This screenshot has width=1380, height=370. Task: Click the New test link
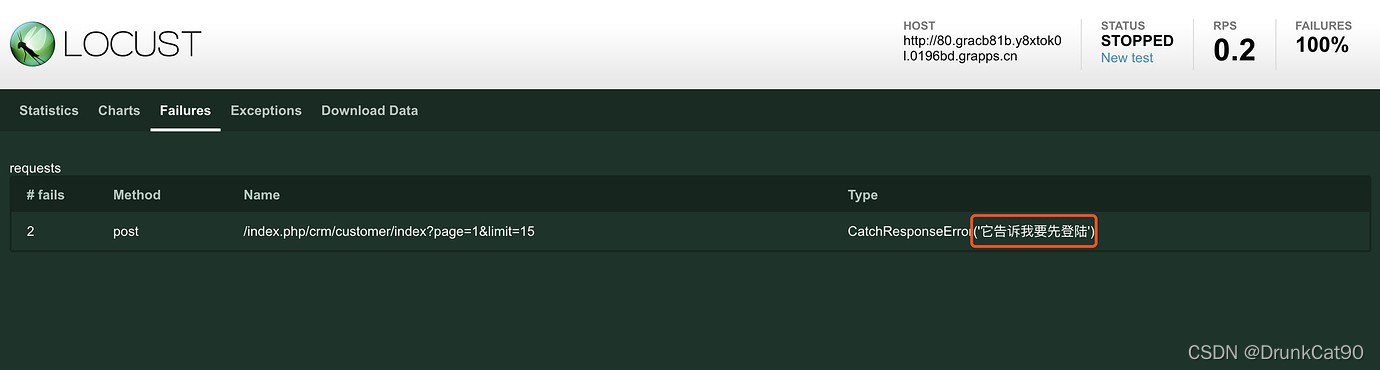coord(1127,58)
